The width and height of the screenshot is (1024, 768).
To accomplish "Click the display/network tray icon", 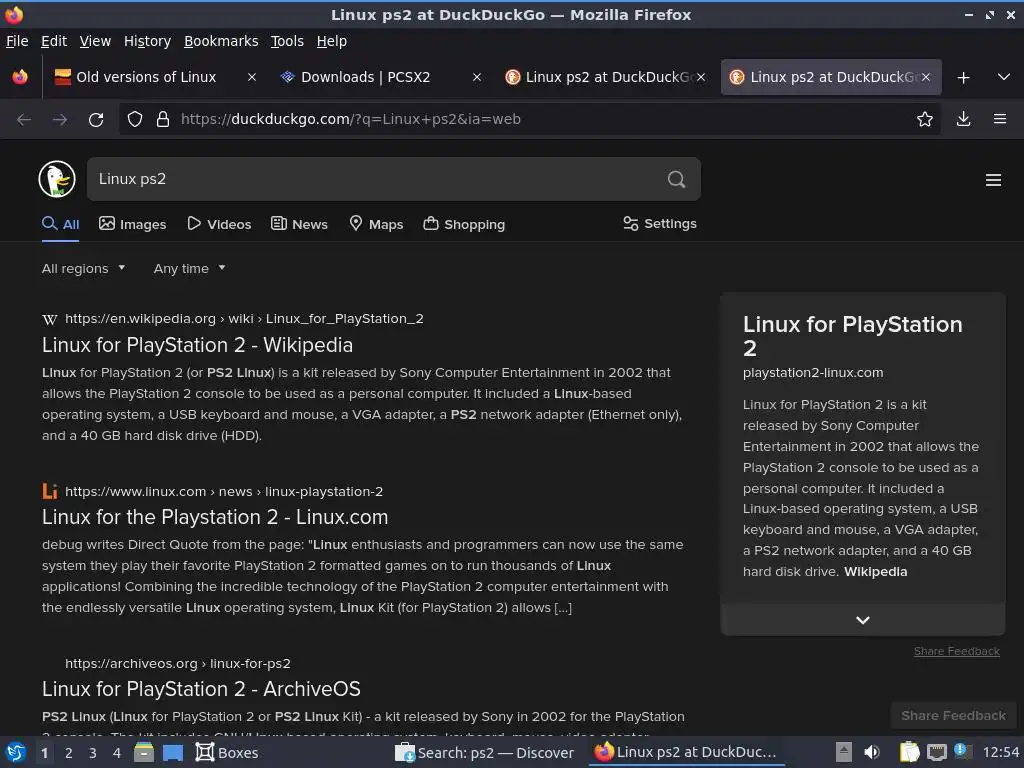I will [x=936, y=752].
